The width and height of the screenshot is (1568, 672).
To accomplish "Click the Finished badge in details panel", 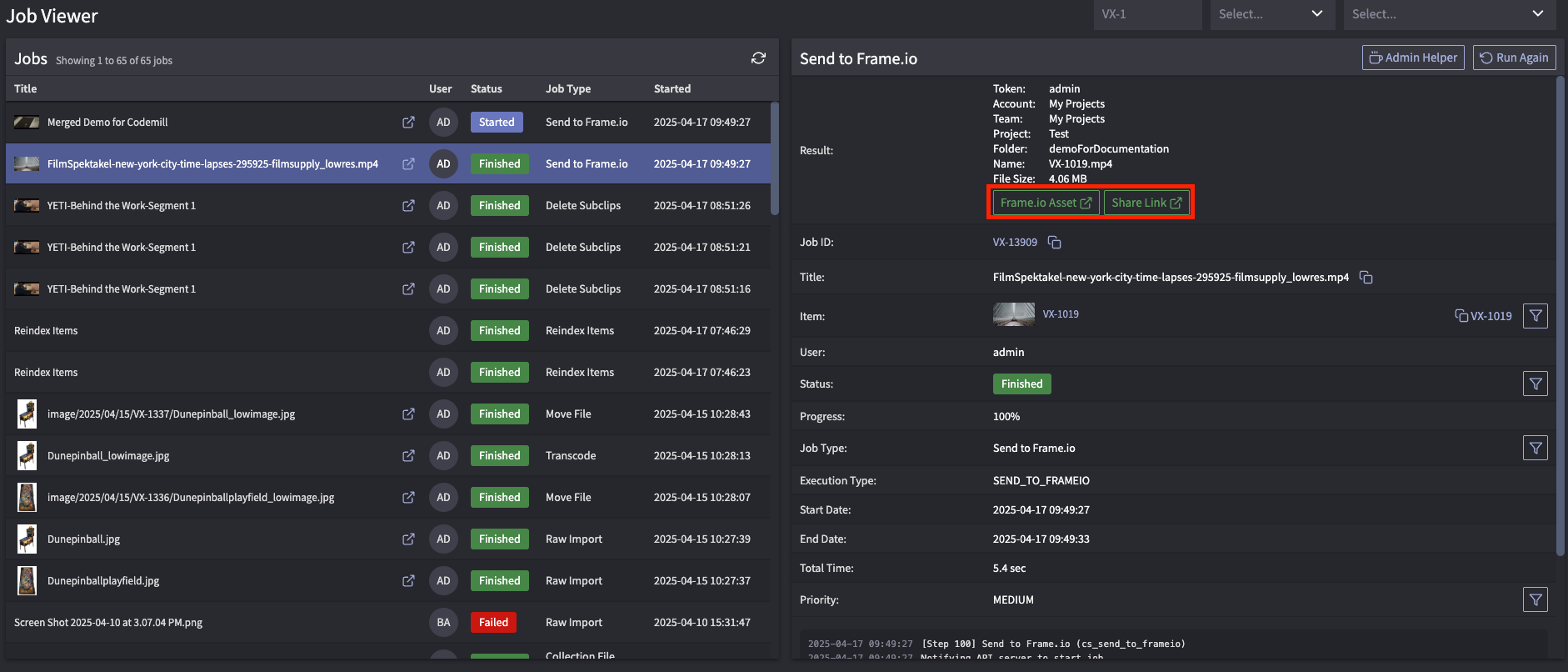I will [x=1022, y=384].
